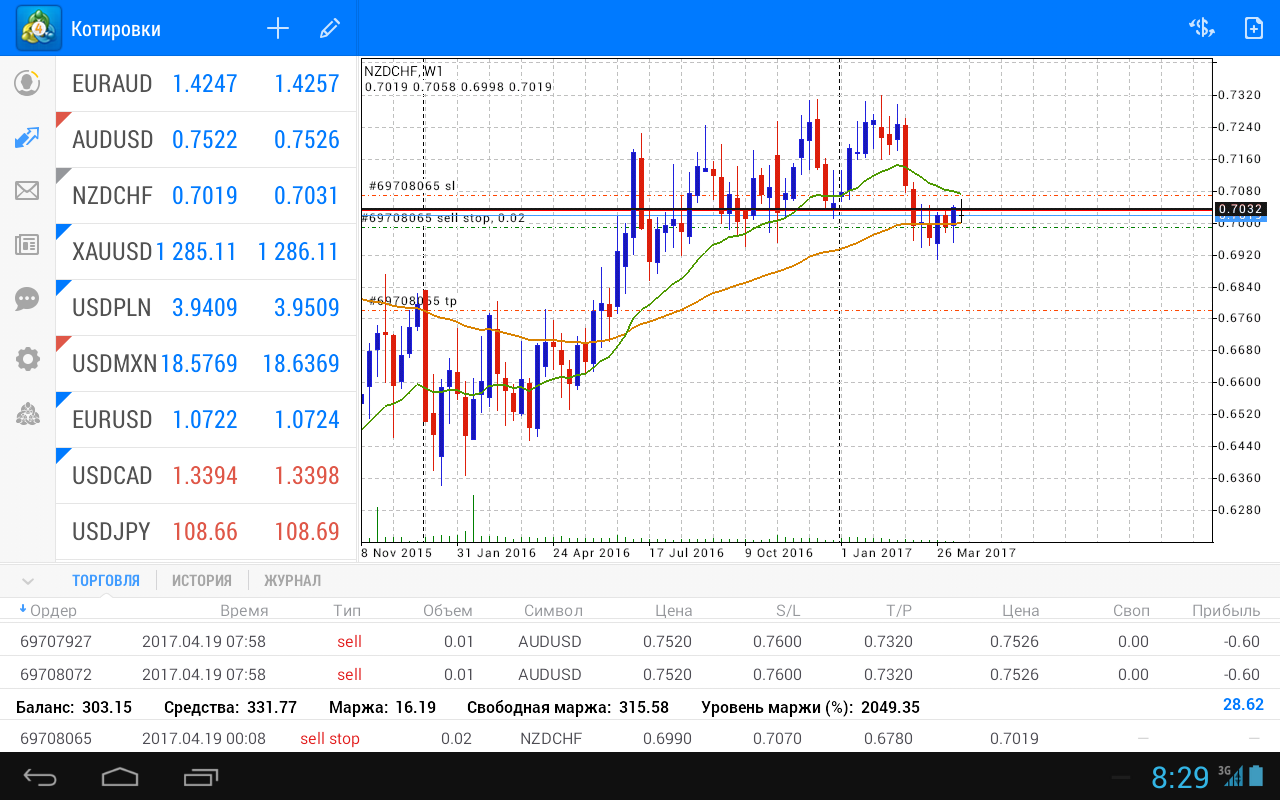Click the Прибыль column header

pyautogui.click(x=1226, y=610)
